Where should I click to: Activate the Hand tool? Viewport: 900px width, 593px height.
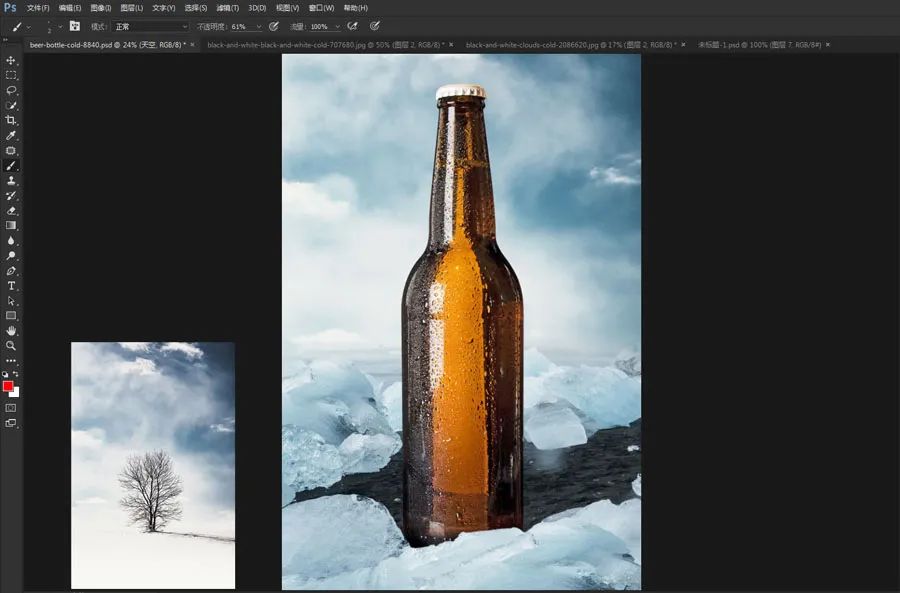(x=11, y=331)
